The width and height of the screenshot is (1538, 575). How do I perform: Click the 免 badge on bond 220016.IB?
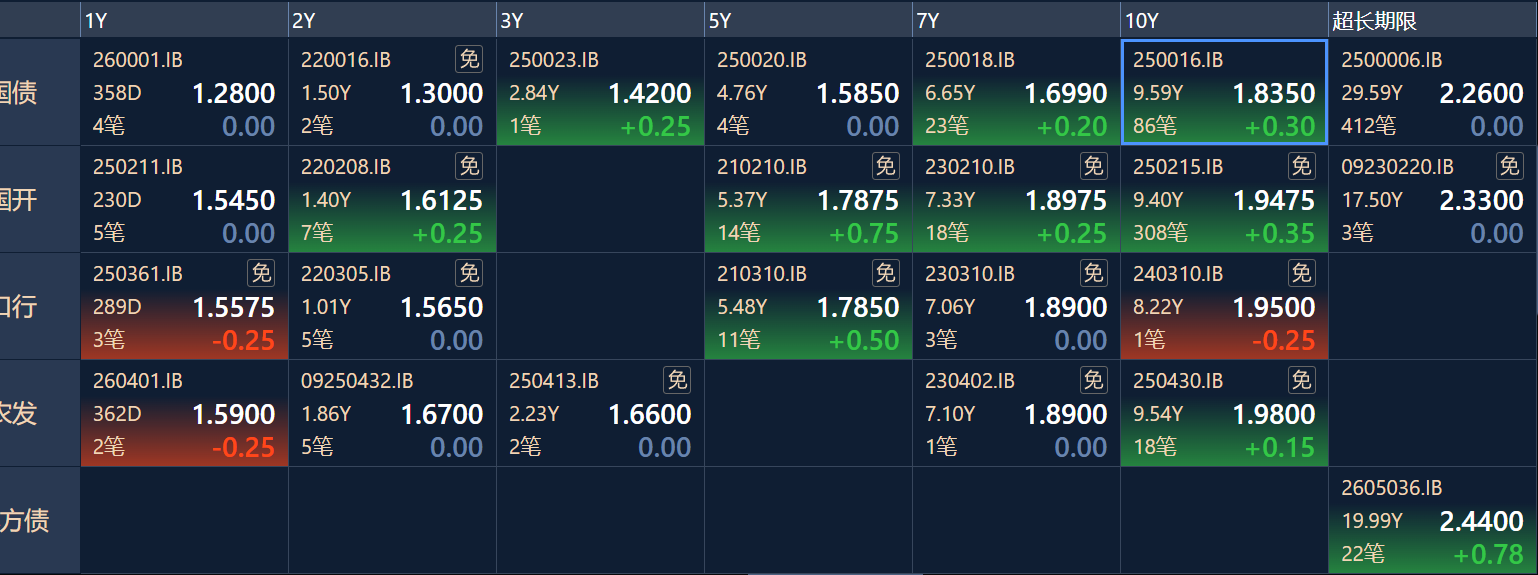[x=469, y=59]
